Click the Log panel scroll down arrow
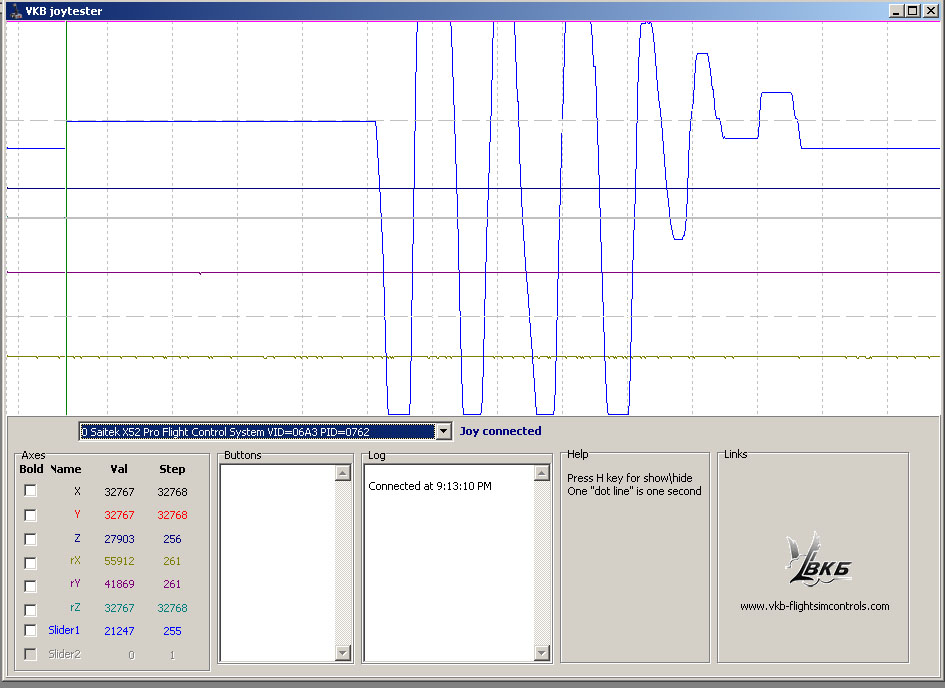This screenshot has width=945, height=688. click(541, 652)
